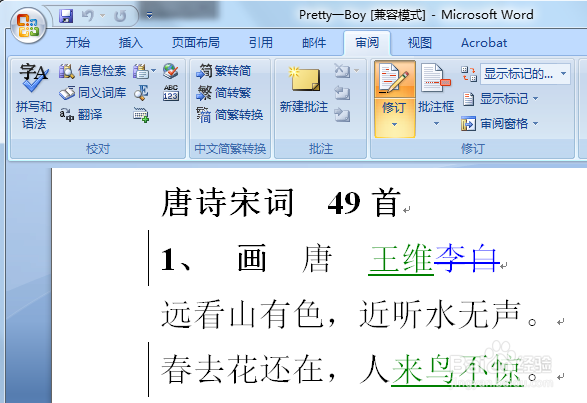
Task: Undo the last action
Action: (x=88, y=16)
